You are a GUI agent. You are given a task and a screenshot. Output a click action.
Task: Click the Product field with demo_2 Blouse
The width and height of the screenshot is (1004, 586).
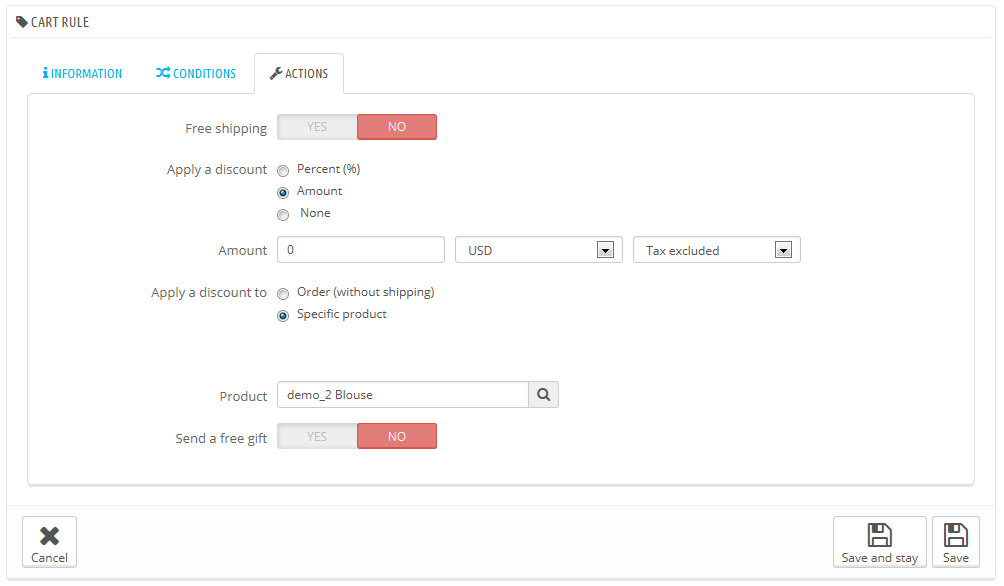click(x=403, y=395)
